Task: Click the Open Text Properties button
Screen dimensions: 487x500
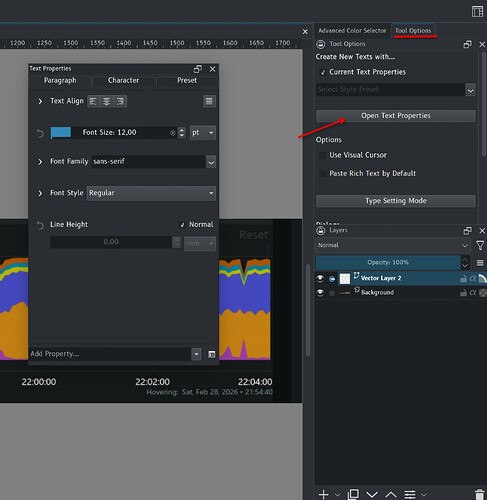Action: tap(396, 116)
